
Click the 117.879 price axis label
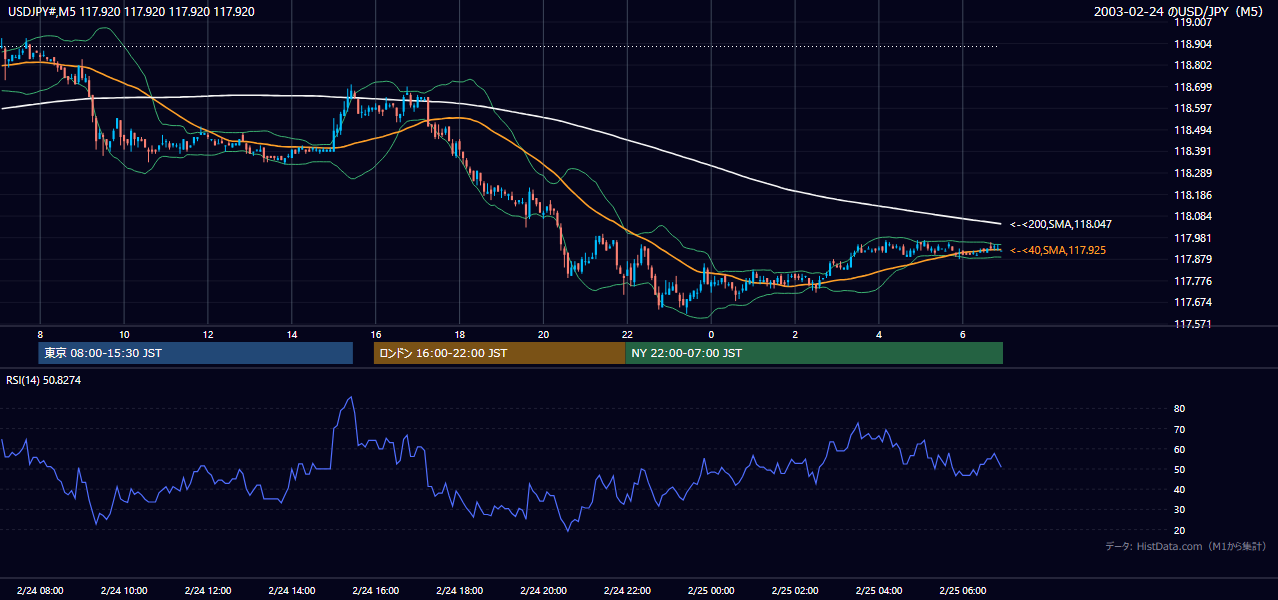click(1193, 259)
